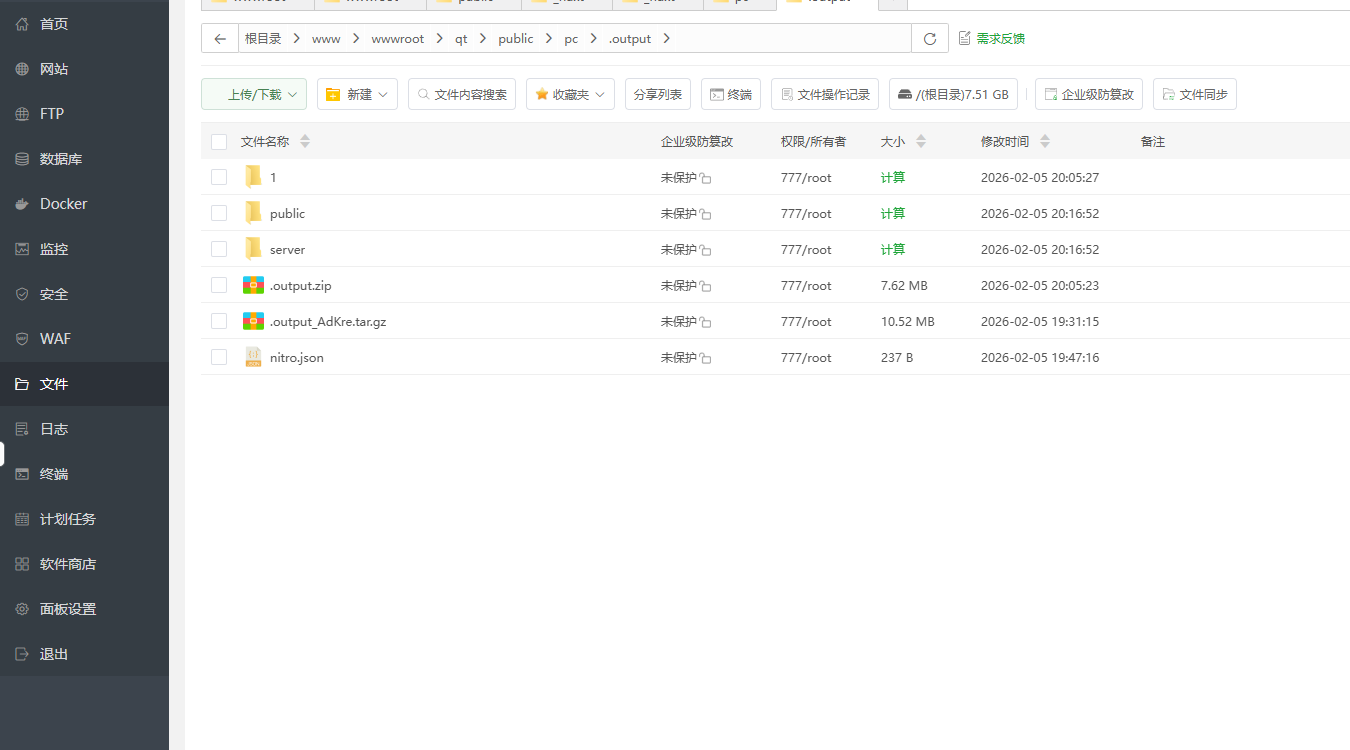Select the checkbox for folder 1

[219, 177]
